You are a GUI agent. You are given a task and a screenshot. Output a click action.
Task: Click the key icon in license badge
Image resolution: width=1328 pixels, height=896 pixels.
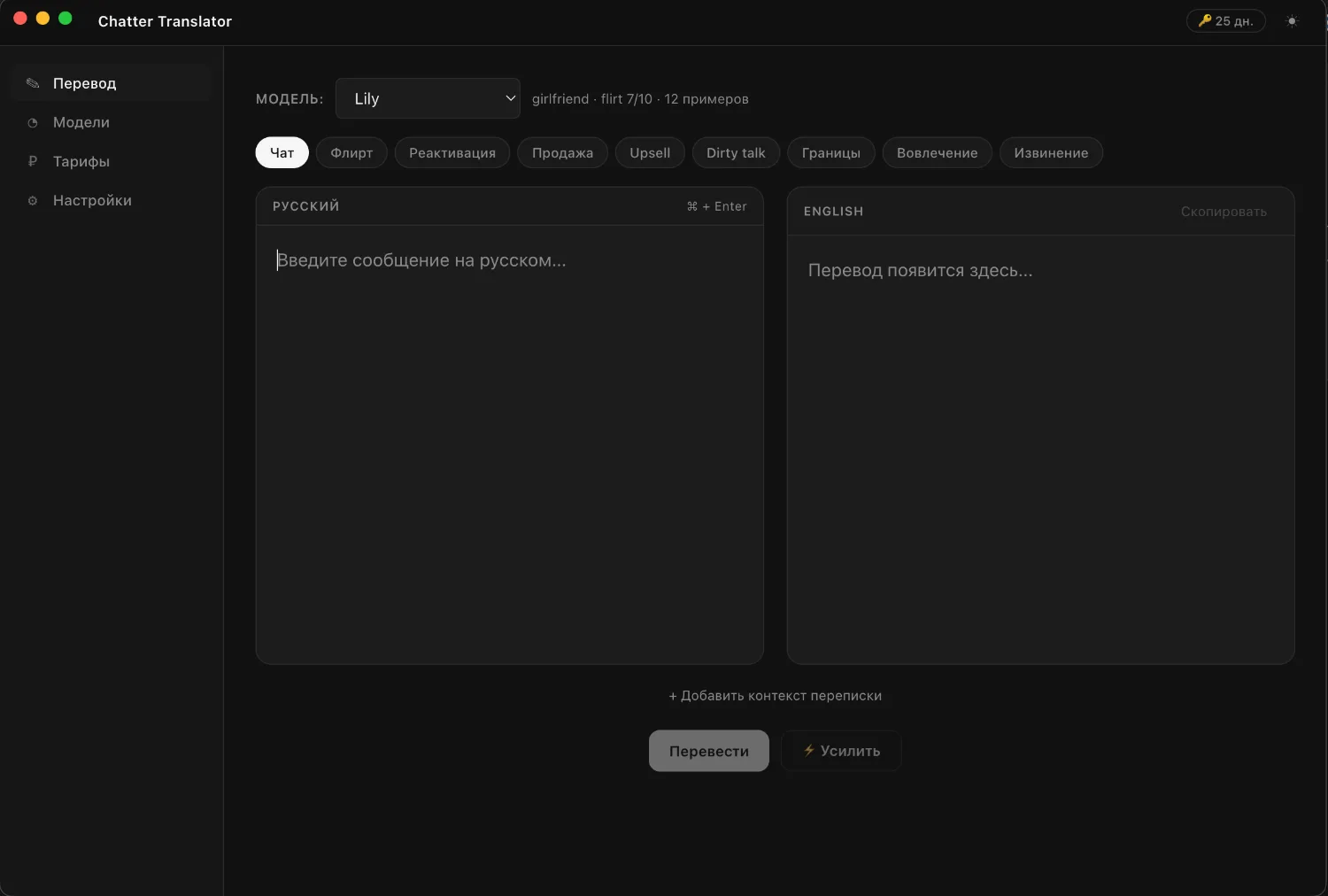tap(1204, 20)
